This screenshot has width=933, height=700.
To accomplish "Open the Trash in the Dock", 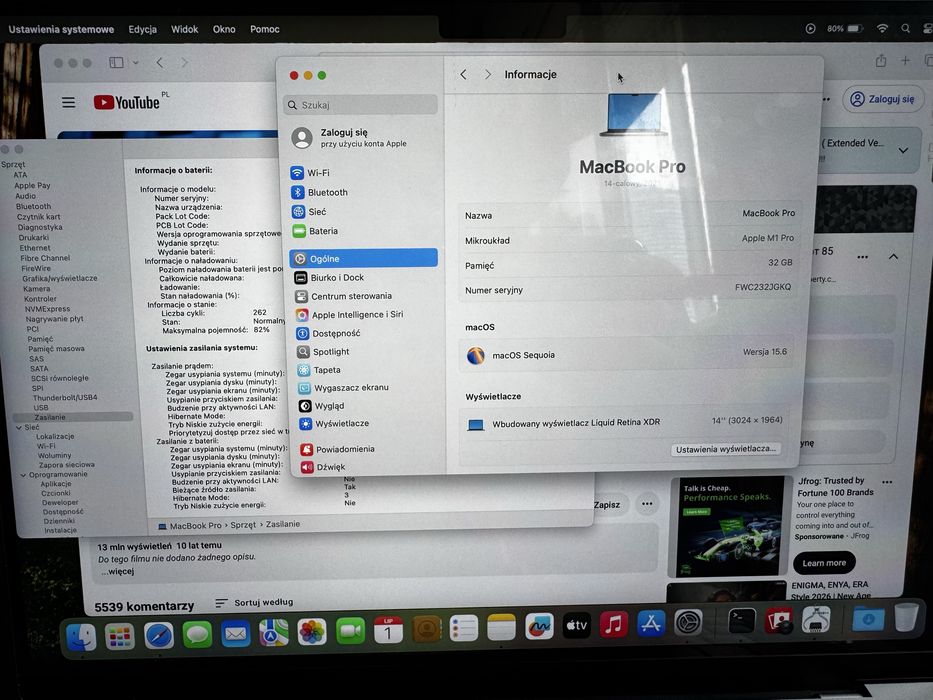I will (x=906, y=617).
